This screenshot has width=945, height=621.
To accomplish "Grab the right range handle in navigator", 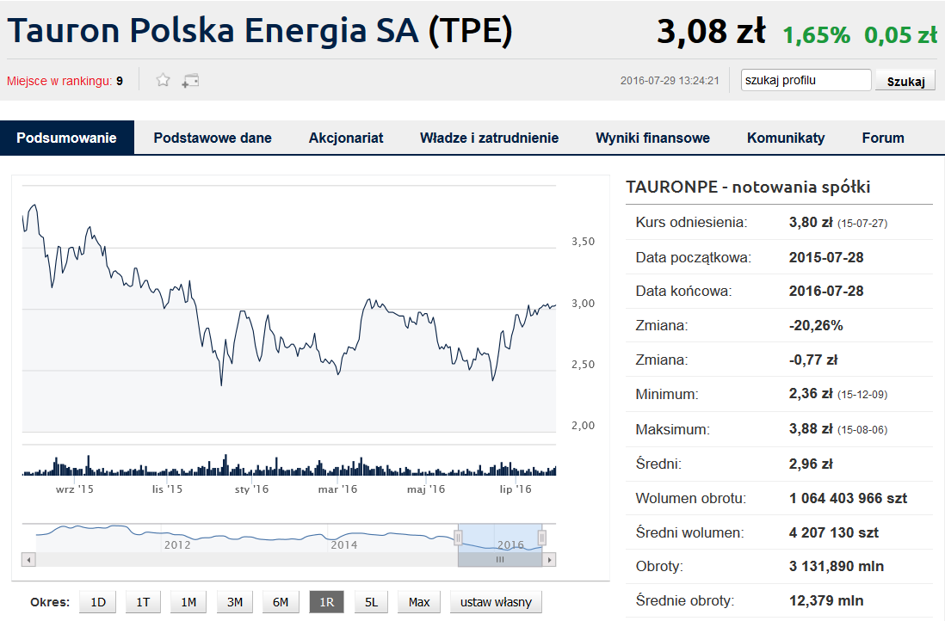I will [542, 537].
